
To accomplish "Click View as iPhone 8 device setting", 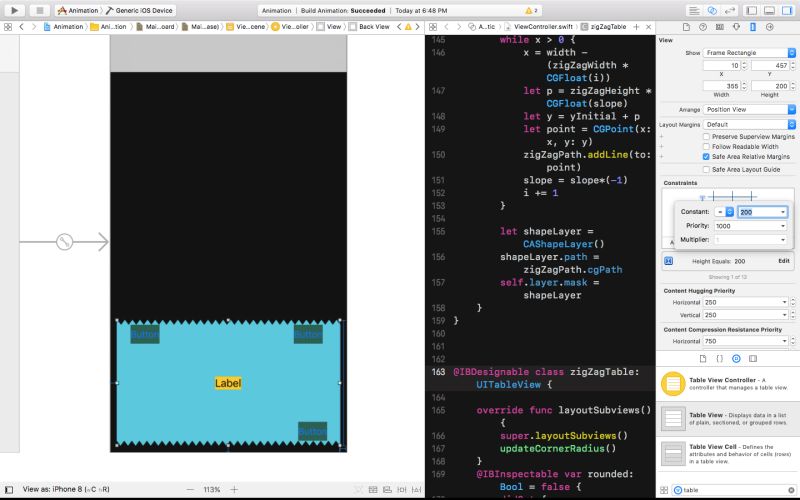I will 66,489.
